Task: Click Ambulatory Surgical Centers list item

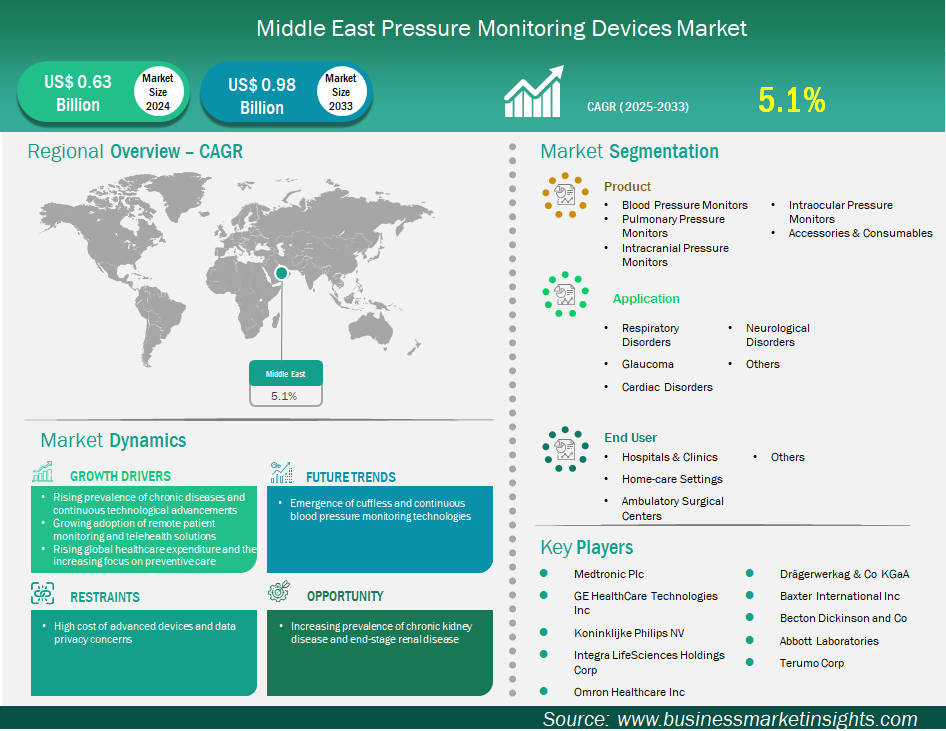Action: (673, 508)
